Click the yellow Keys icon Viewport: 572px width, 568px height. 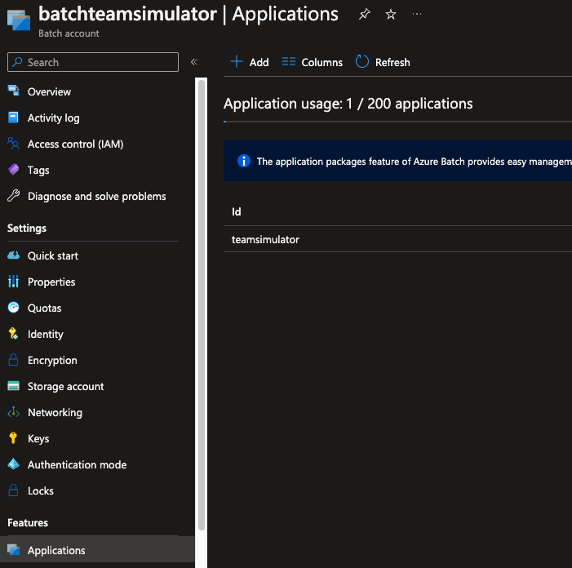click(x=13, y=438)
